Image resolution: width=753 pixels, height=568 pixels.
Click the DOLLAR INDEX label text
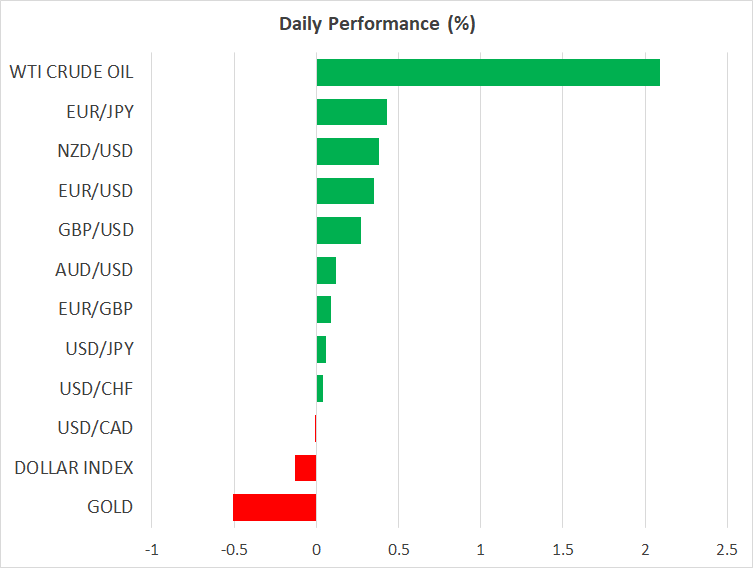(x=74, y=468)
